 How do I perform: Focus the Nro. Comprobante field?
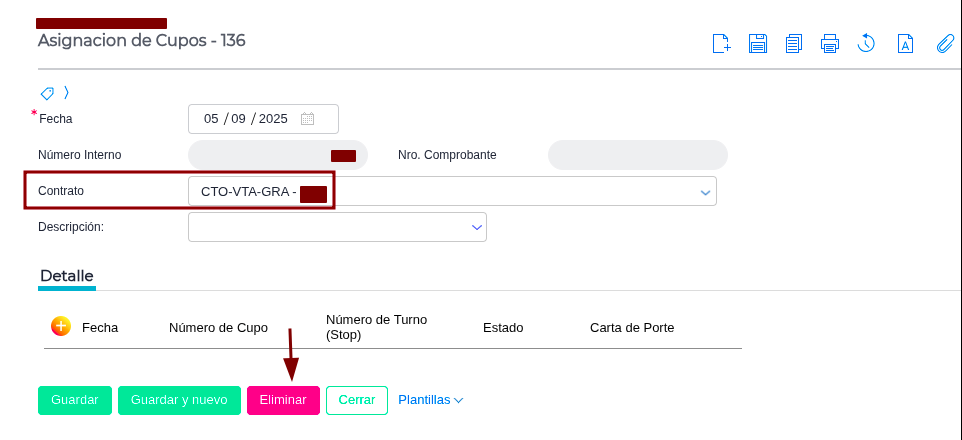(637, 155)
